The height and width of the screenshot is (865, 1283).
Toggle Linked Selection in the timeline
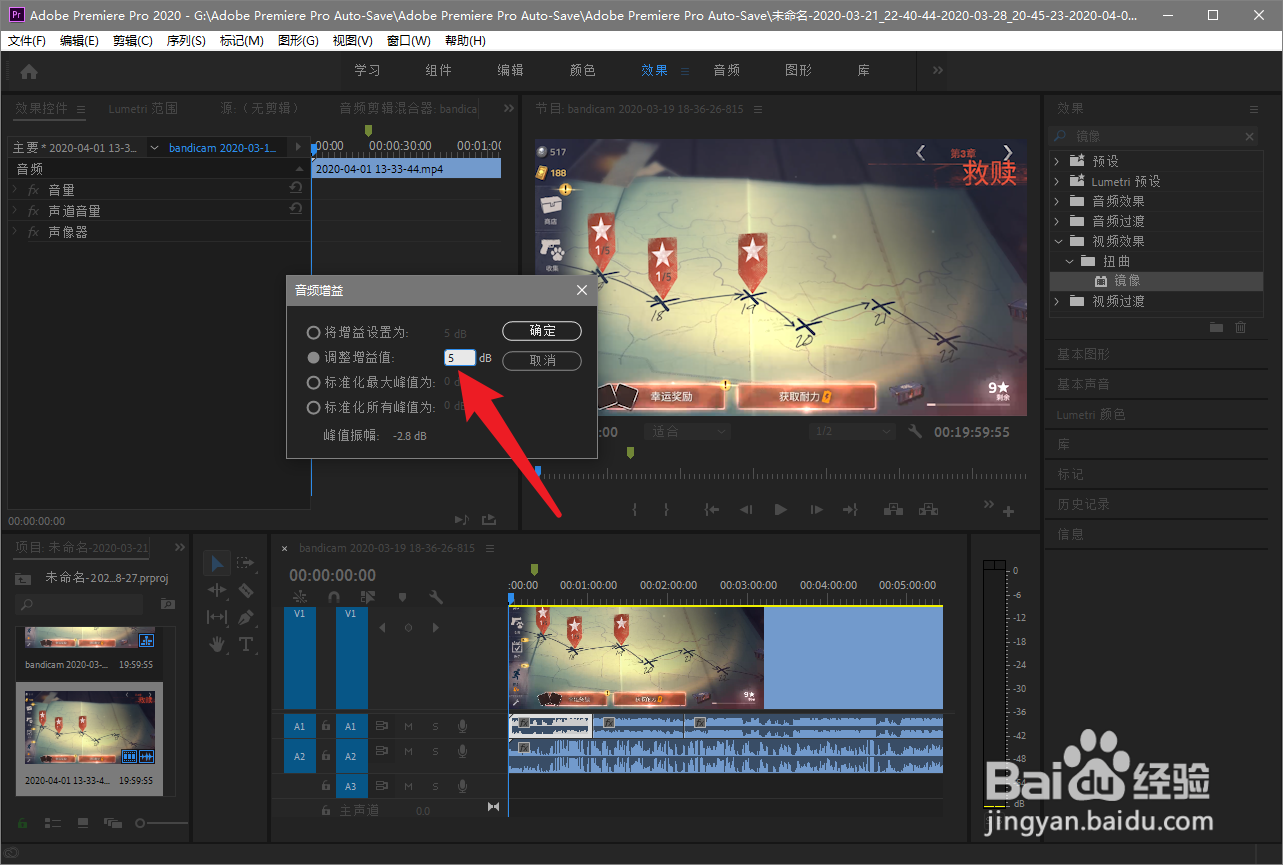tap(367, 597)
